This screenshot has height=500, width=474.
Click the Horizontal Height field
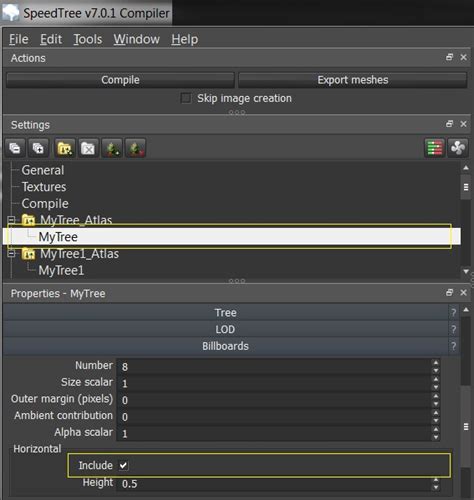pyautogui.click(x=274, y=484)
